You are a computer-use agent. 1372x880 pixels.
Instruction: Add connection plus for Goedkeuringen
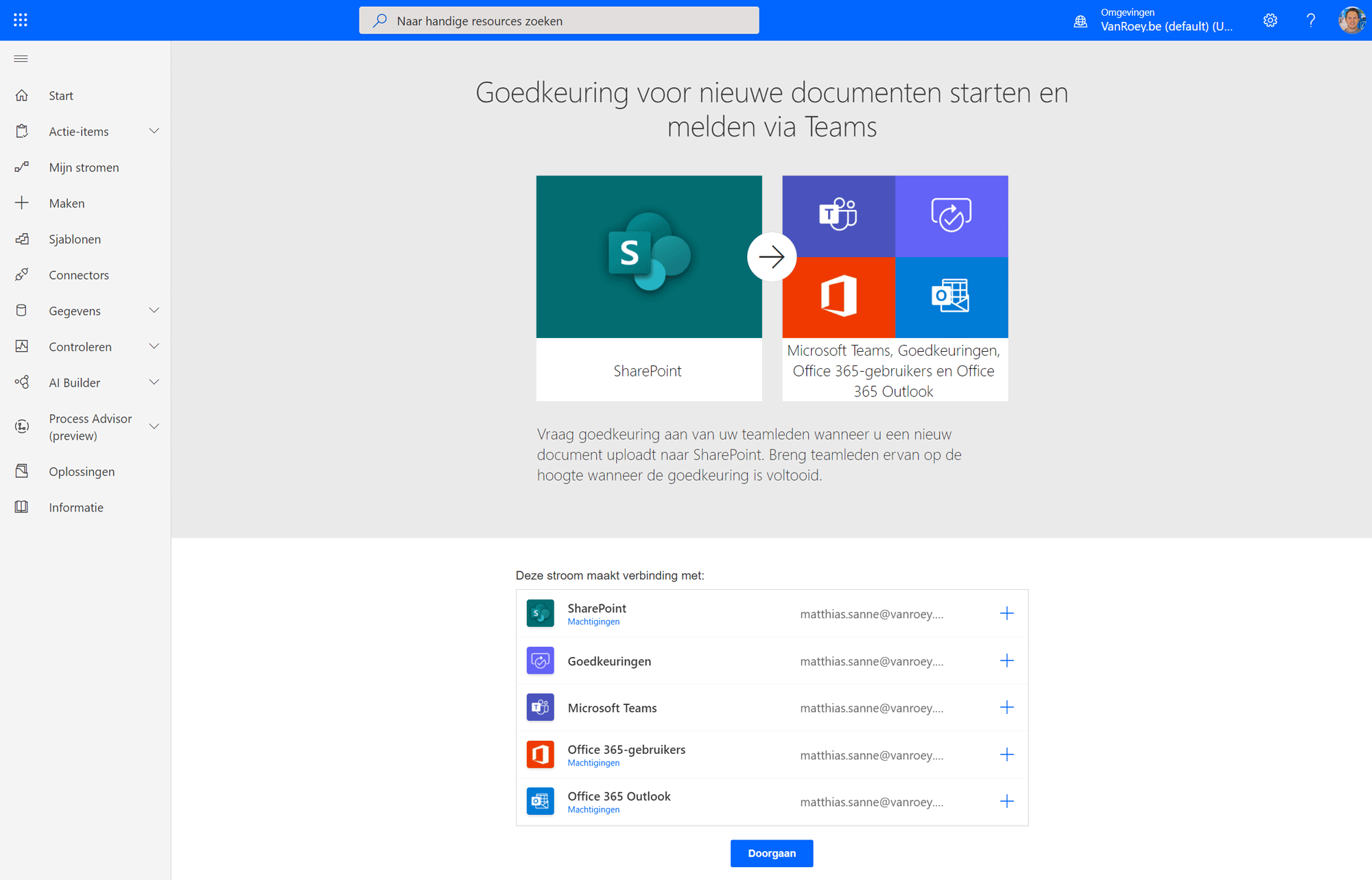tap(1006, 661)
